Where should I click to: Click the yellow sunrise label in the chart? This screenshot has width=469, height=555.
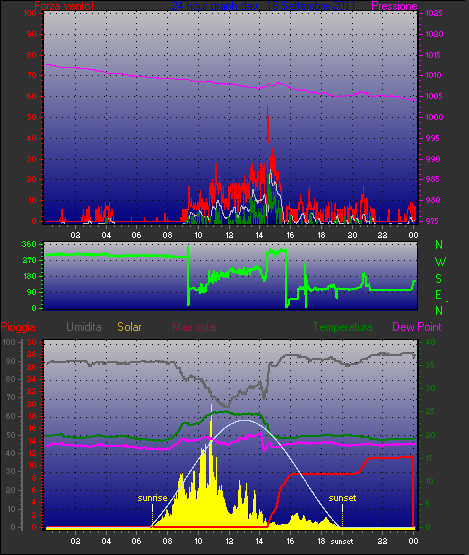coord(152,498)
